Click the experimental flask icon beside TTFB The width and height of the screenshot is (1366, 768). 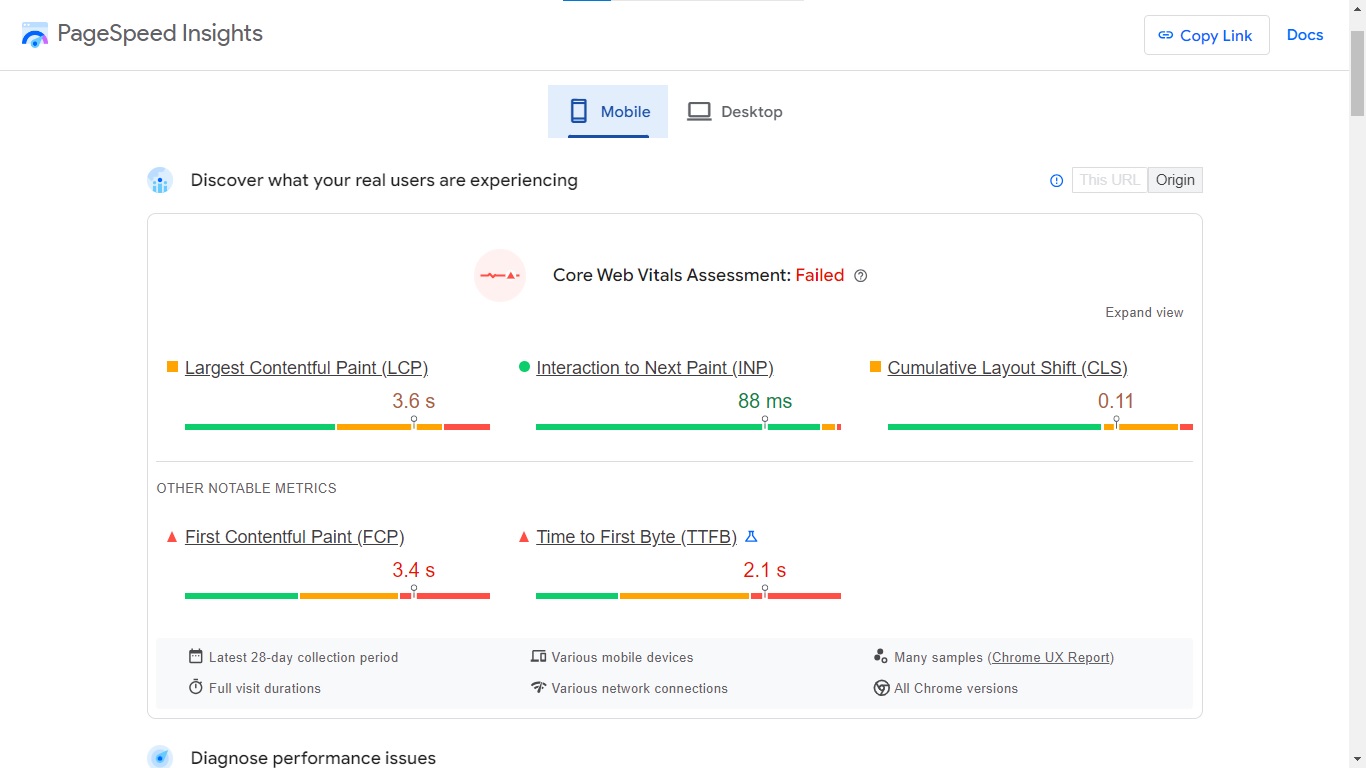pyautogui.click(x=751, y=536)
